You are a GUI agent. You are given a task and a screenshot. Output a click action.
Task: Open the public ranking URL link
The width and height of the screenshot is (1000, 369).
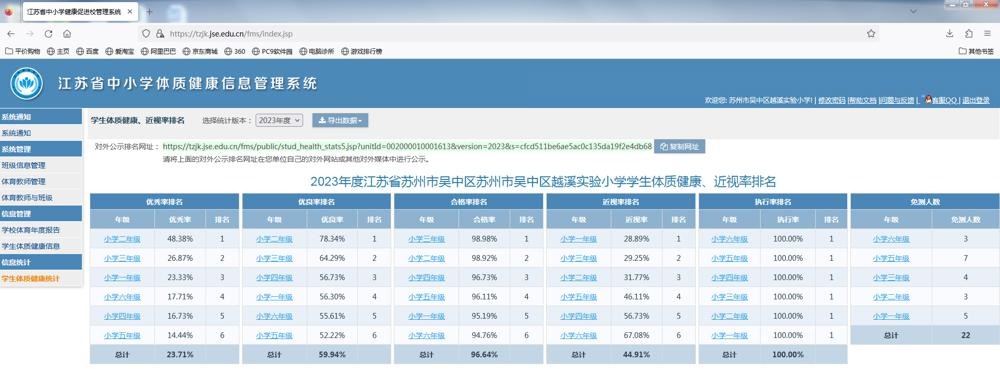407,147
